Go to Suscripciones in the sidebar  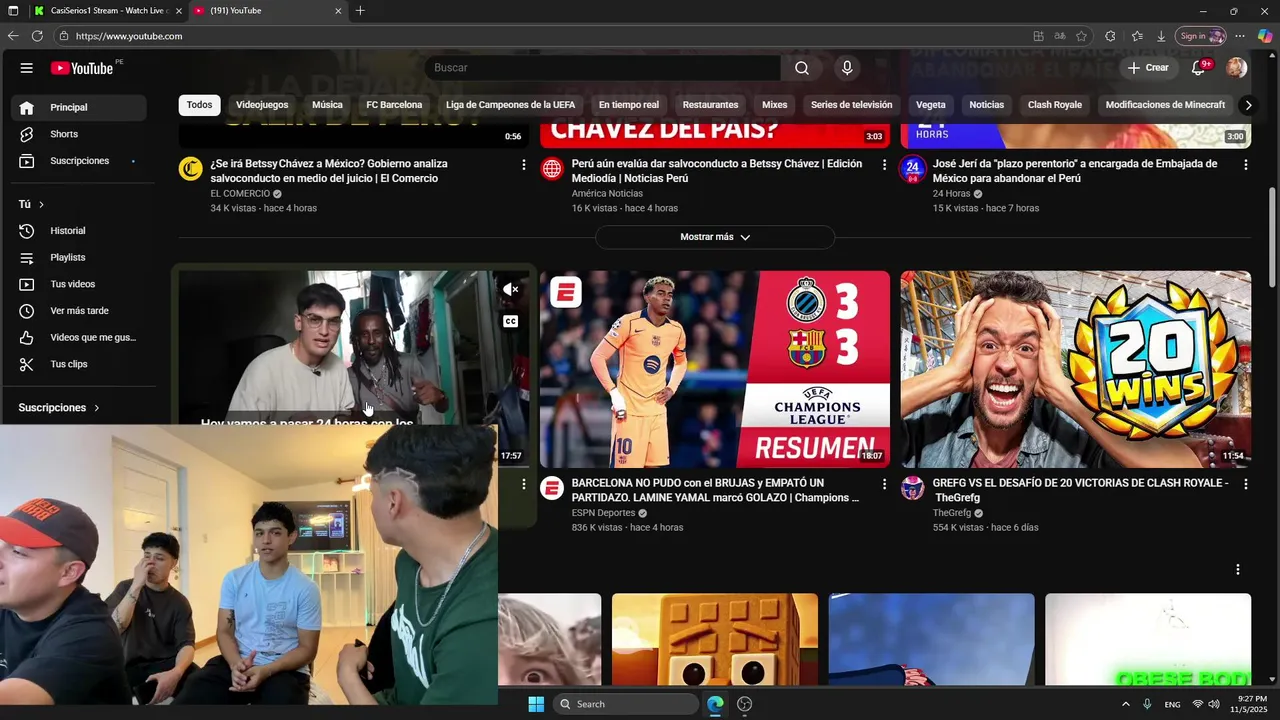[78, 161]
